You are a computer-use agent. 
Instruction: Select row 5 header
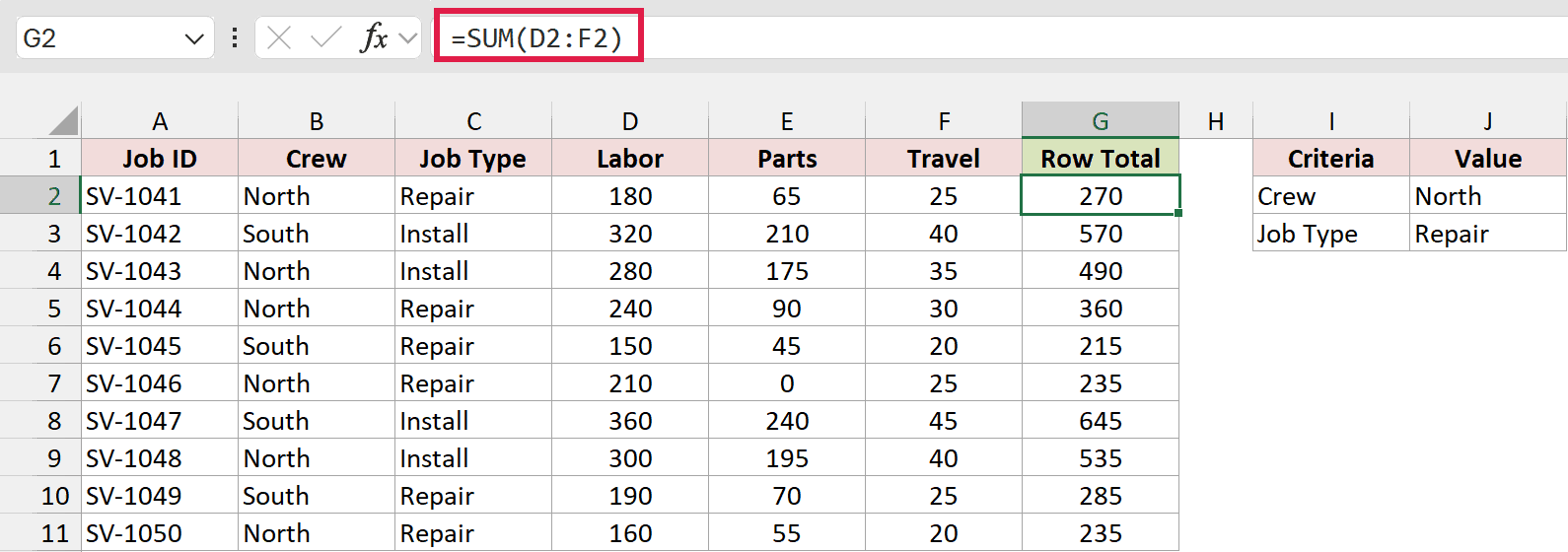40,308
